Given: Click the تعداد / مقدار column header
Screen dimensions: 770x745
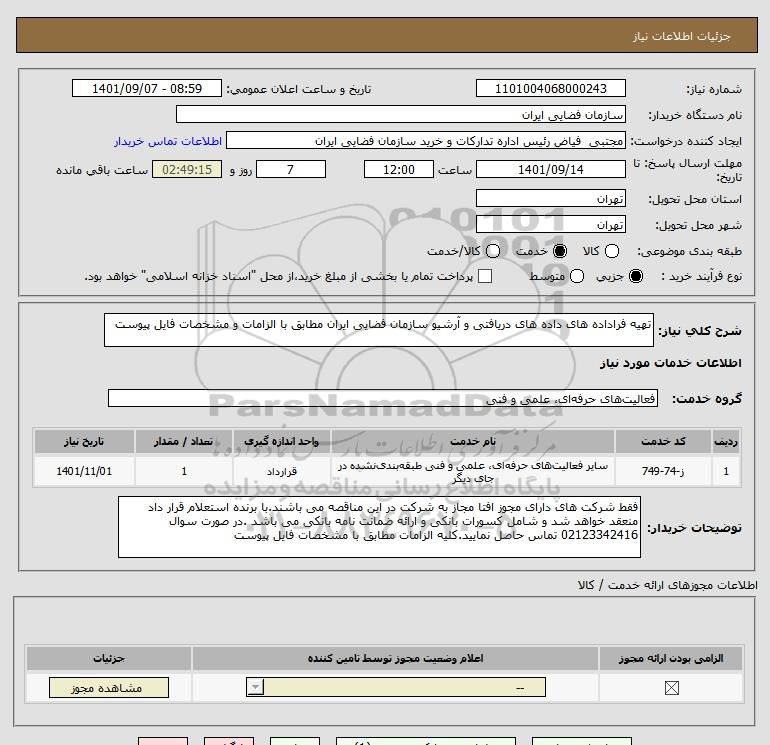Looking at the screenshot, I should tap(184, 441).
